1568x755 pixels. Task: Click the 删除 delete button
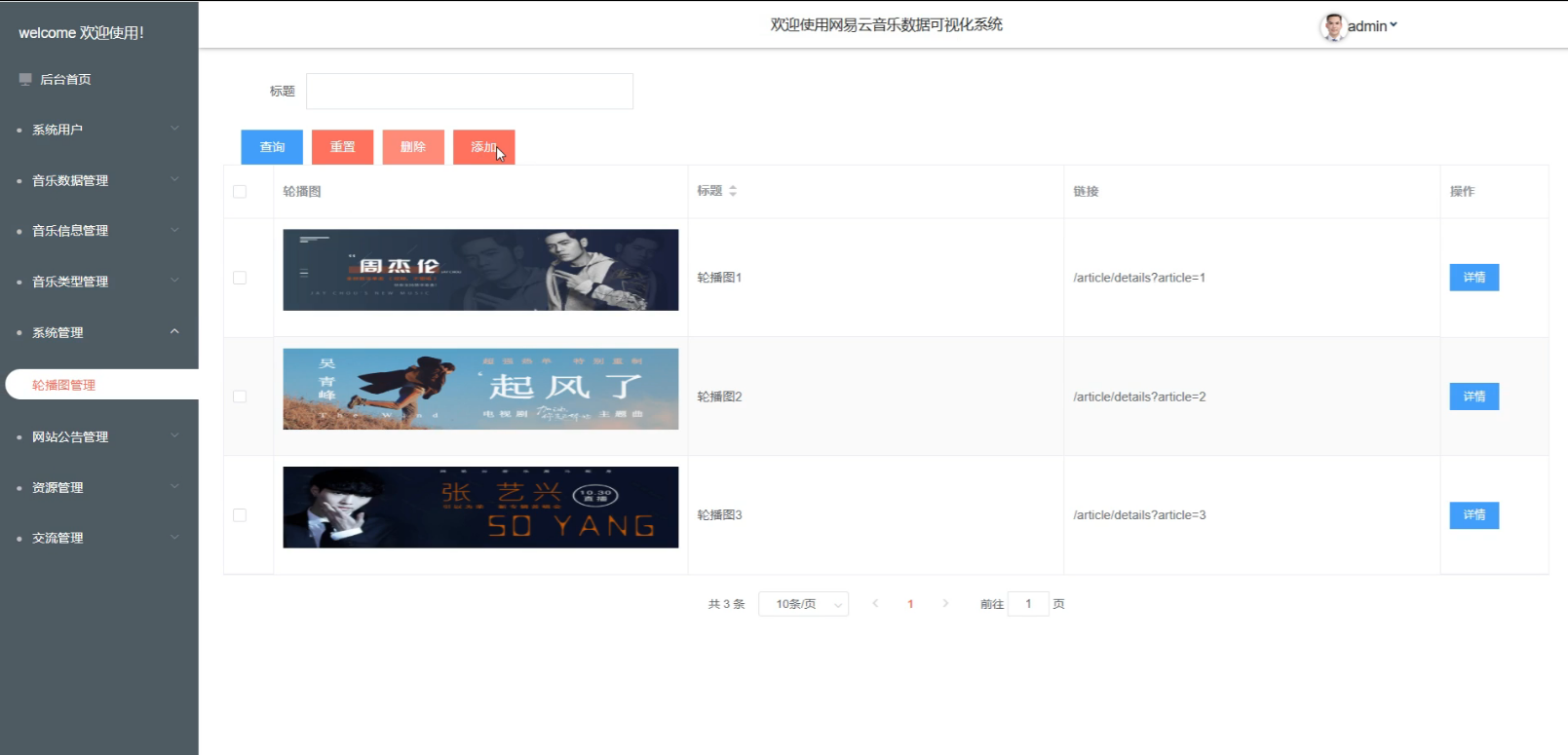[413, 147]
